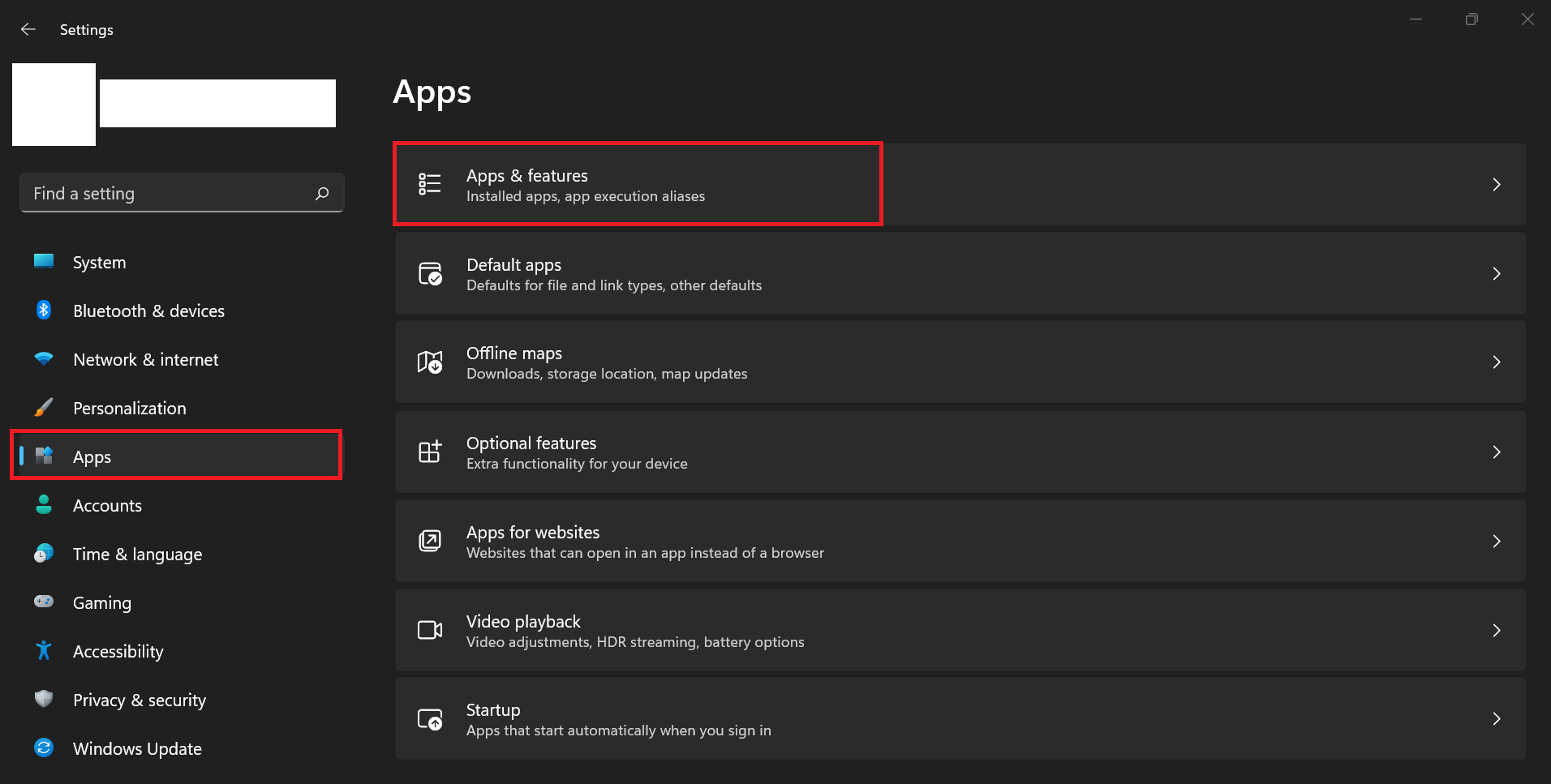Minimize the Settings window

[x=1416, y=19]
